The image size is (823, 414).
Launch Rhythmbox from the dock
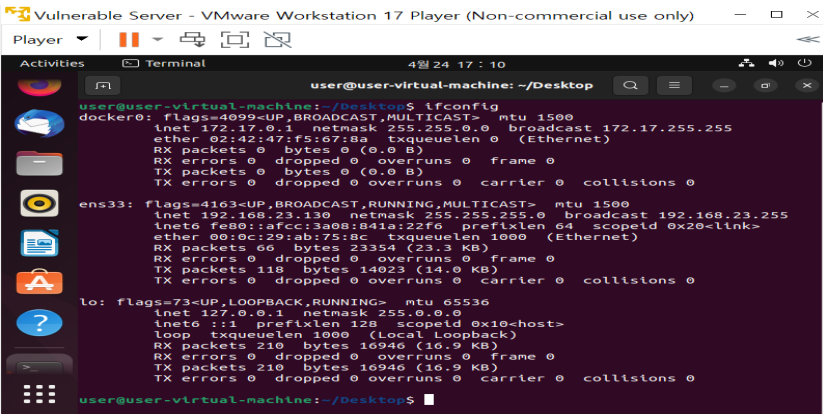tap(39, 204)
